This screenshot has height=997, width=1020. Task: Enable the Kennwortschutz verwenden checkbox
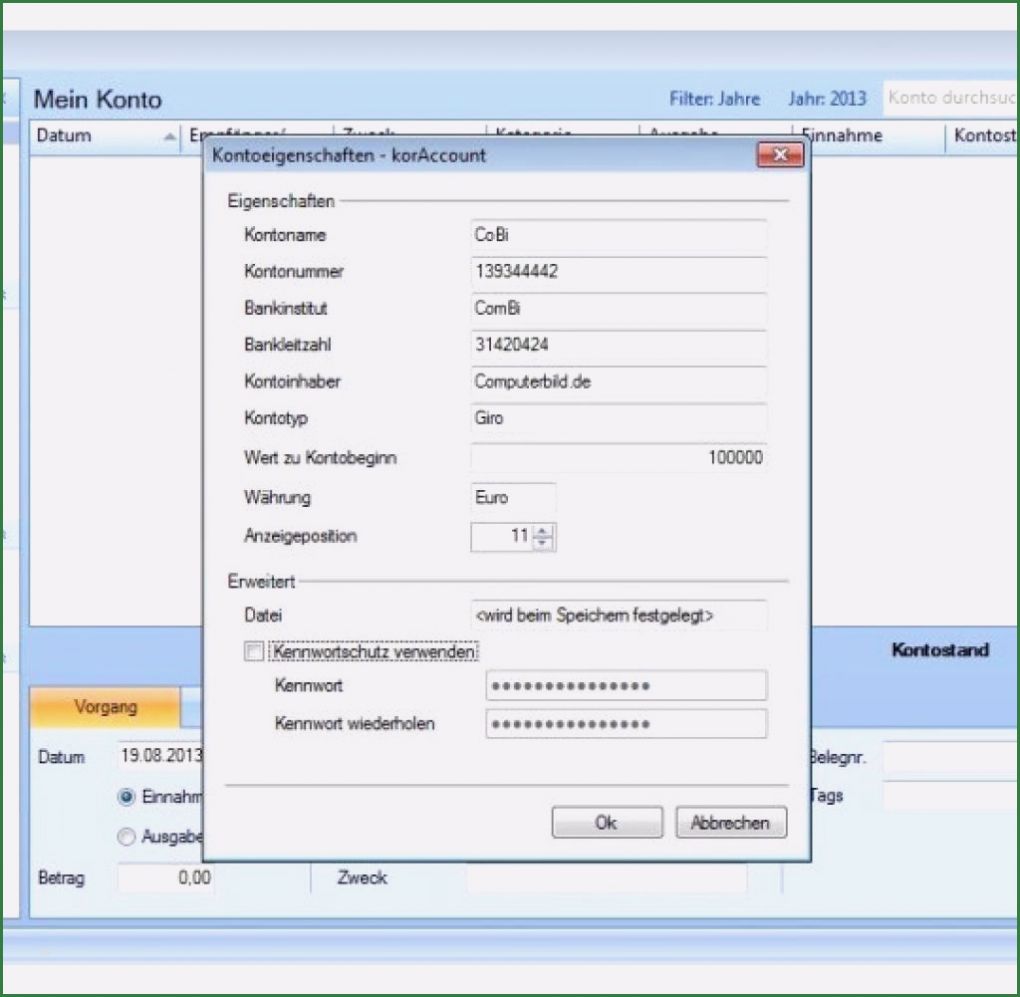tap(254, 652)
